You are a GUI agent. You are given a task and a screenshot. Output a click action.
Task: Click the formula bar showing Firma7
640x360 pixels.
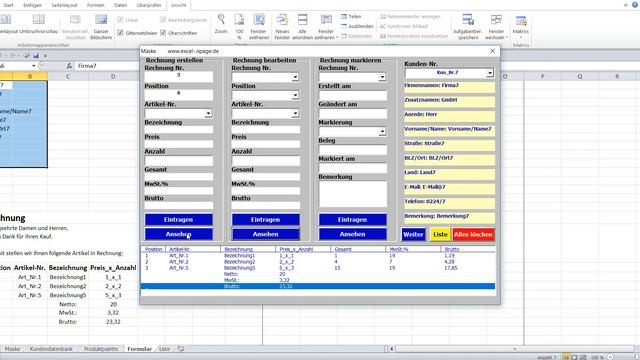[106, 66]
